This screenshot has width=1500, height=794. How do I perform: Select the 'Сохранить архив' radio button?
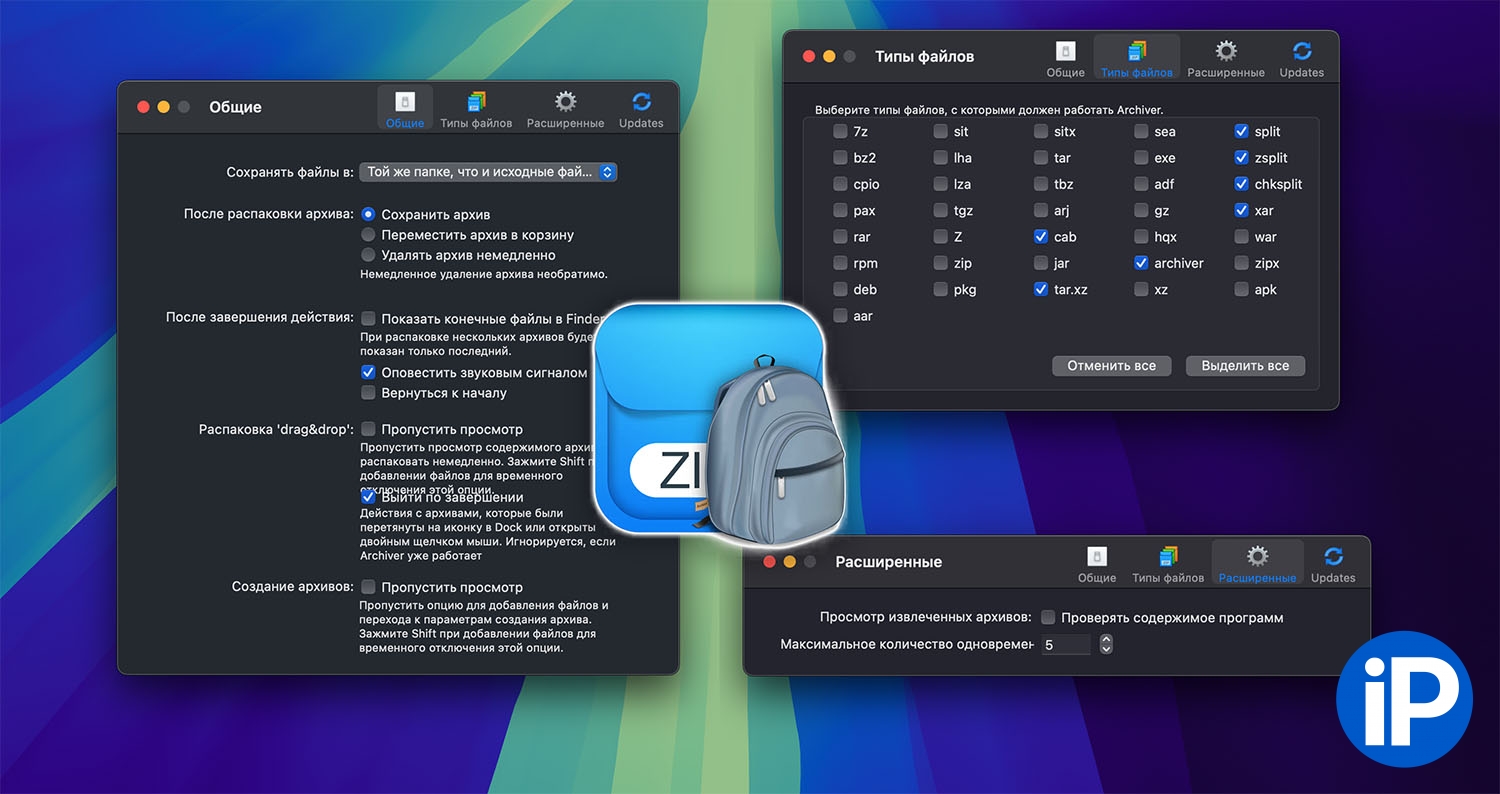pos(369,214)
